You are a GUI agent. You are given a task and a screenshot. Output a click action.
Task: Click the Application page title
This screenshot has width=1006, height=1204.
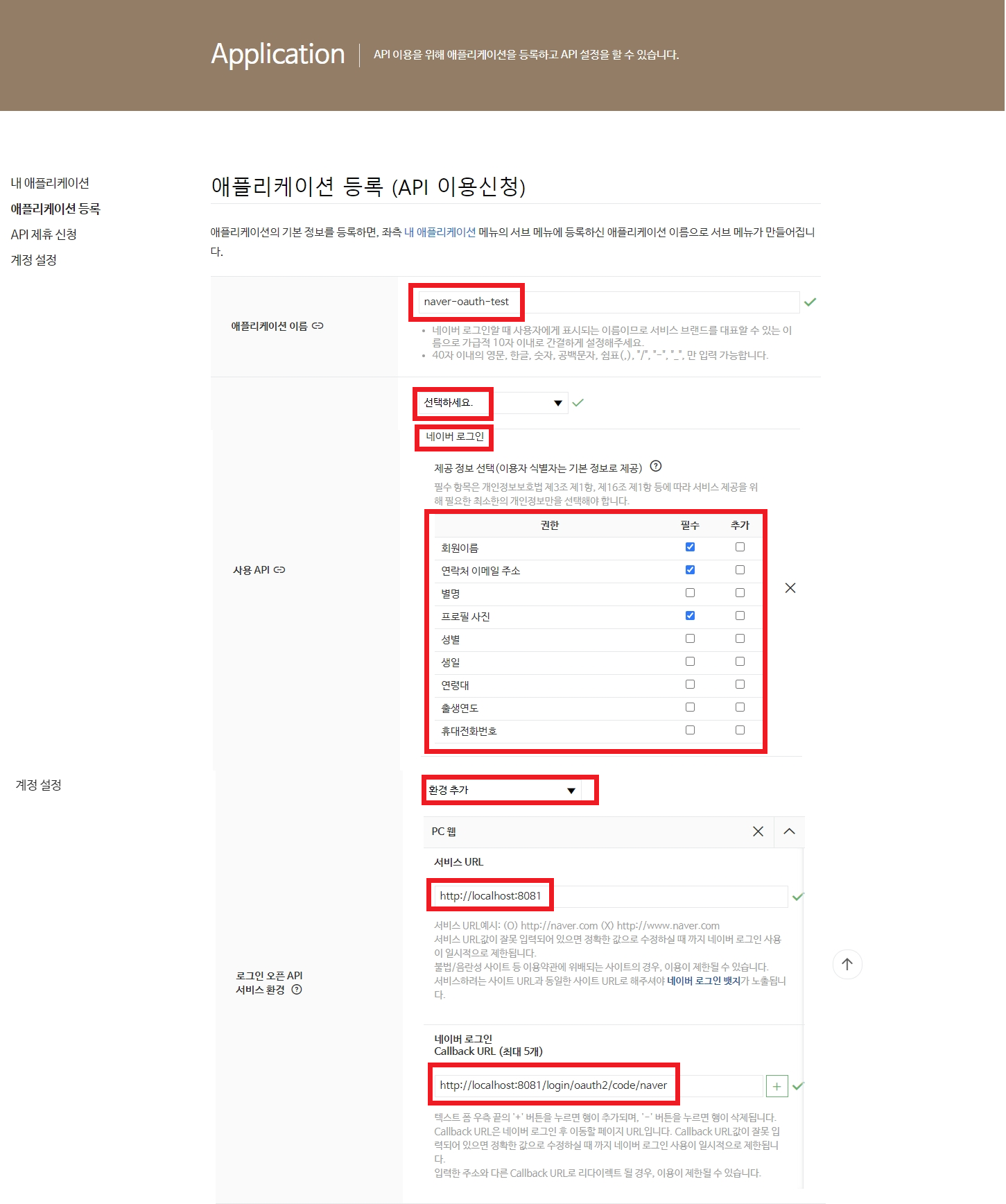278,54
